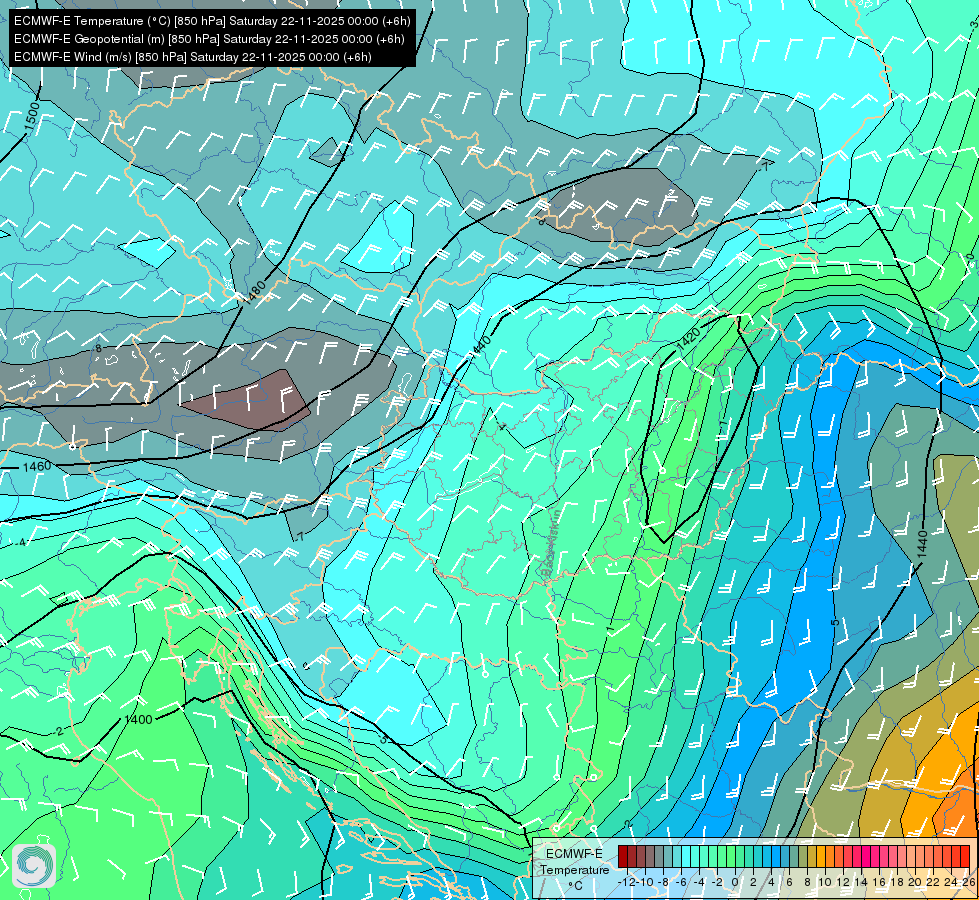The image size is (979, 900).
Task: Pick the brightest red swatch at legend end
Action: click(965, 856)
